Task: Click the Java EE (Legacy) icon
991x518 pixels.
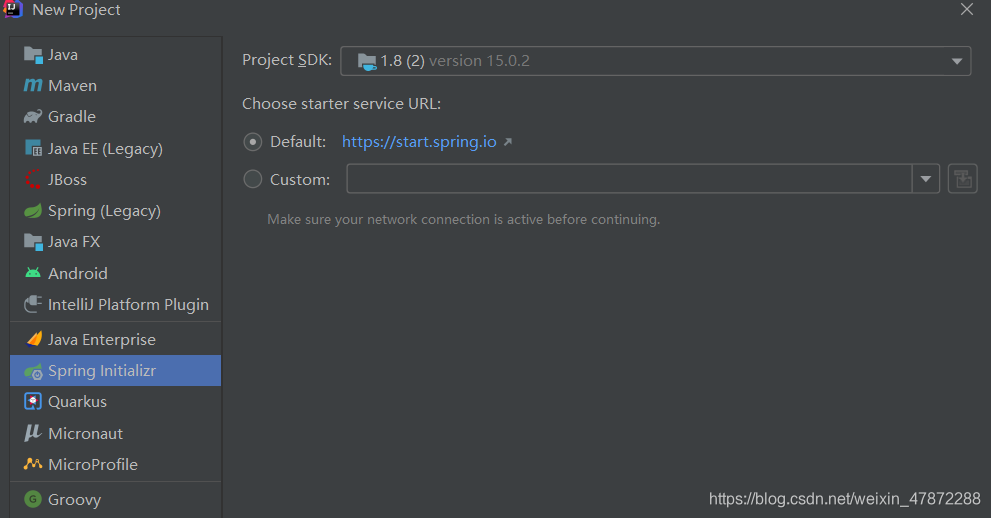Action: click(33, 148)
